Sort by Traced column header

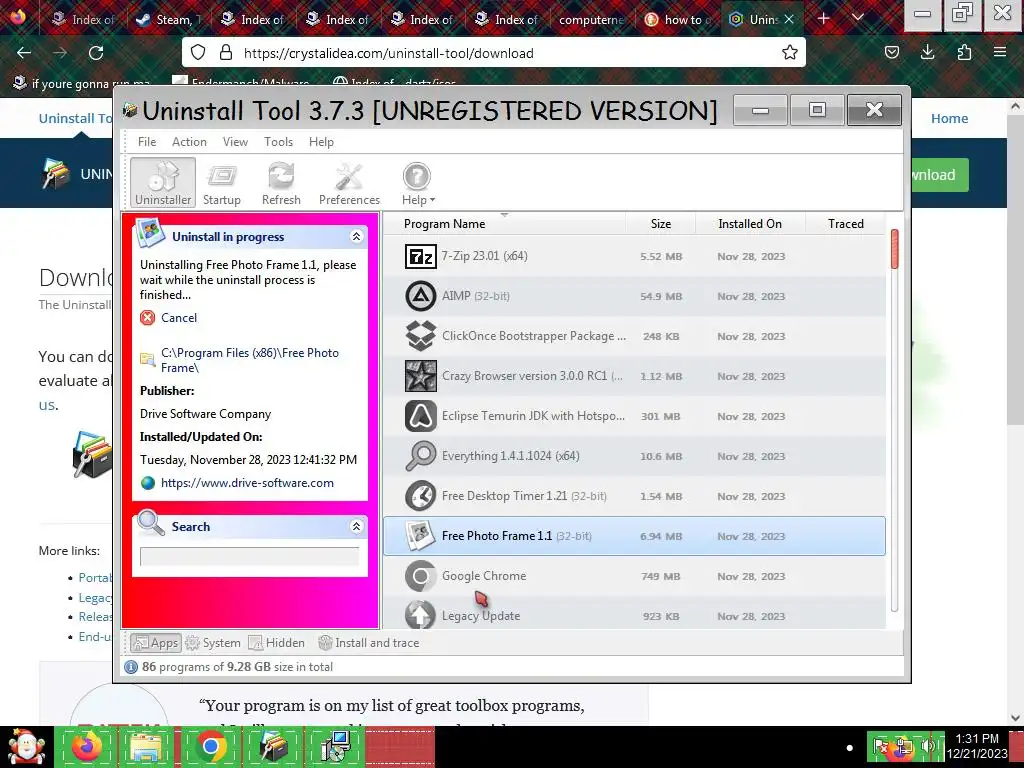[846, 224]
